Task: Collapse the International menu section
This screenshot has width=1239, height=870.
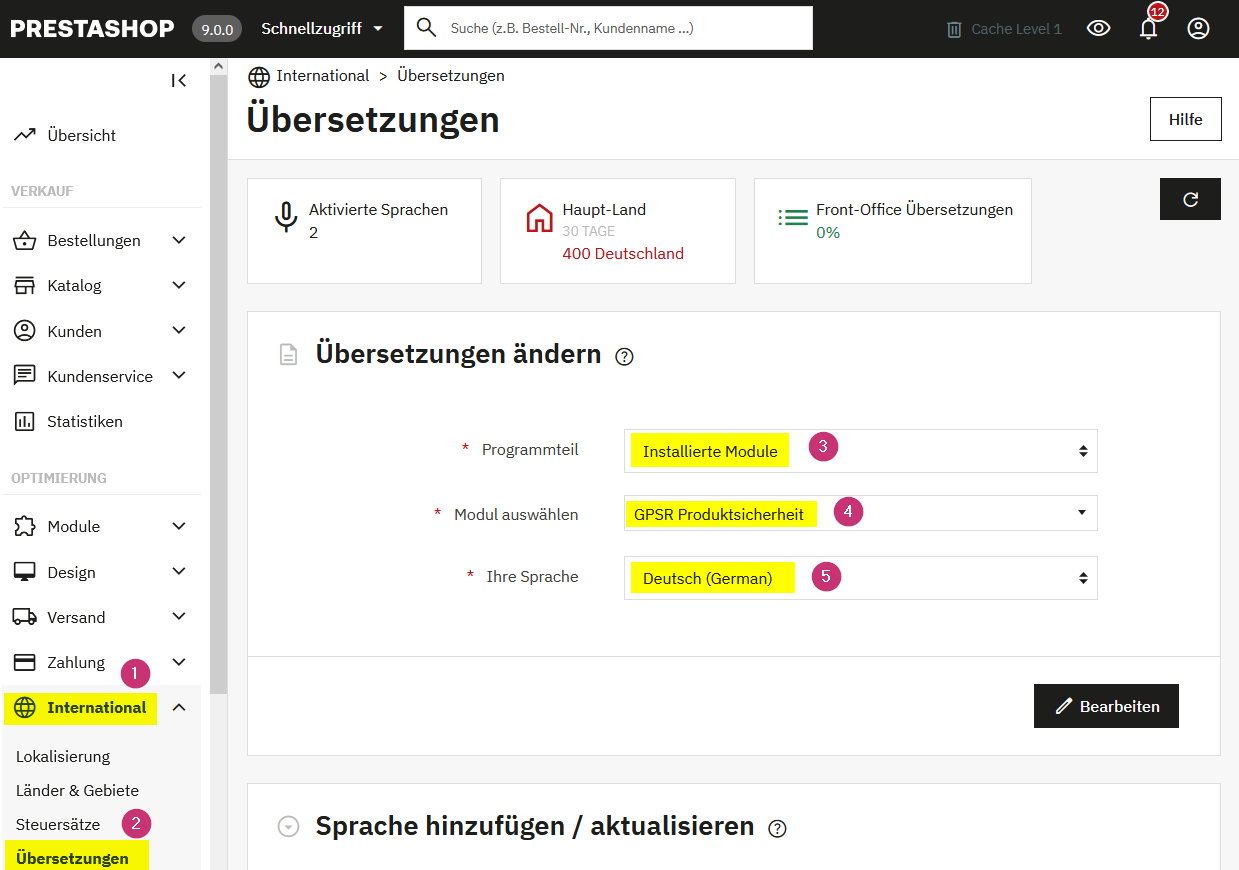Action: [179, 708]
